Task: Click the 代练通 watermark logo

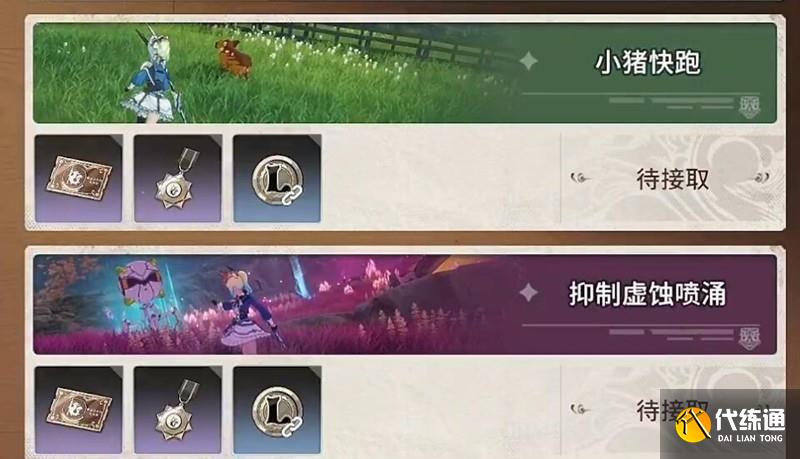Action: click(x=729, y=425)
